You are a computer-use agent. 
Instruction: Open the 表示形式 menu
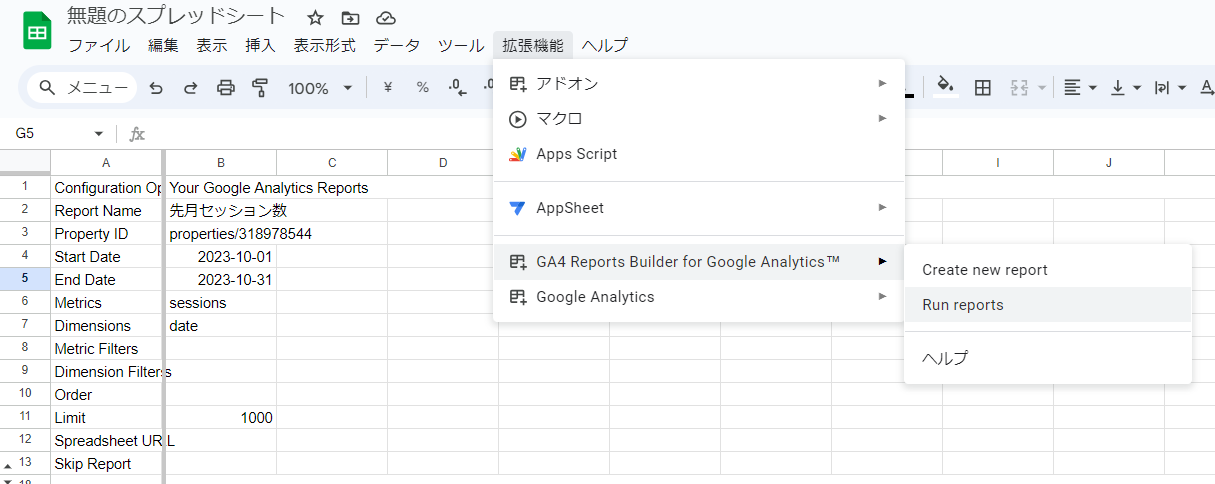[x=324, y=45]
